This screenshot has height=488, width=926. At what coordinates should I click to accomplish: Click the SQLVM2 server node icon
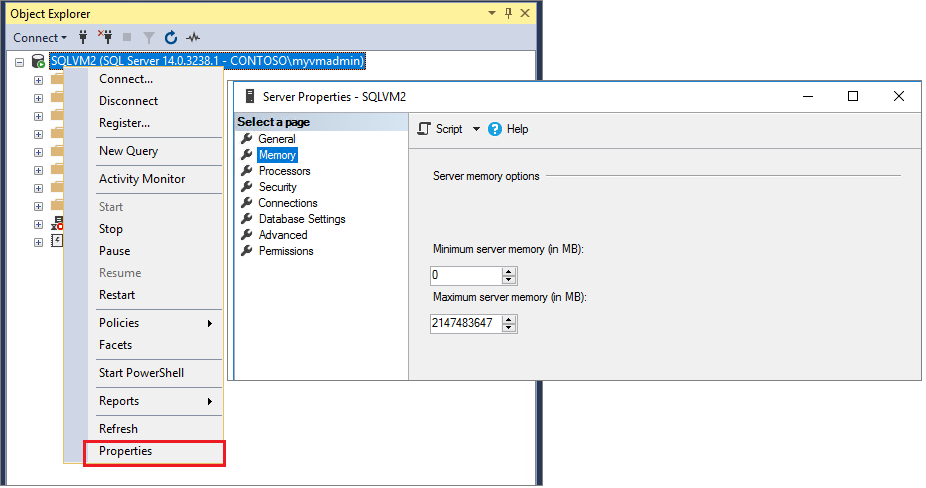[x=38, y=62]
